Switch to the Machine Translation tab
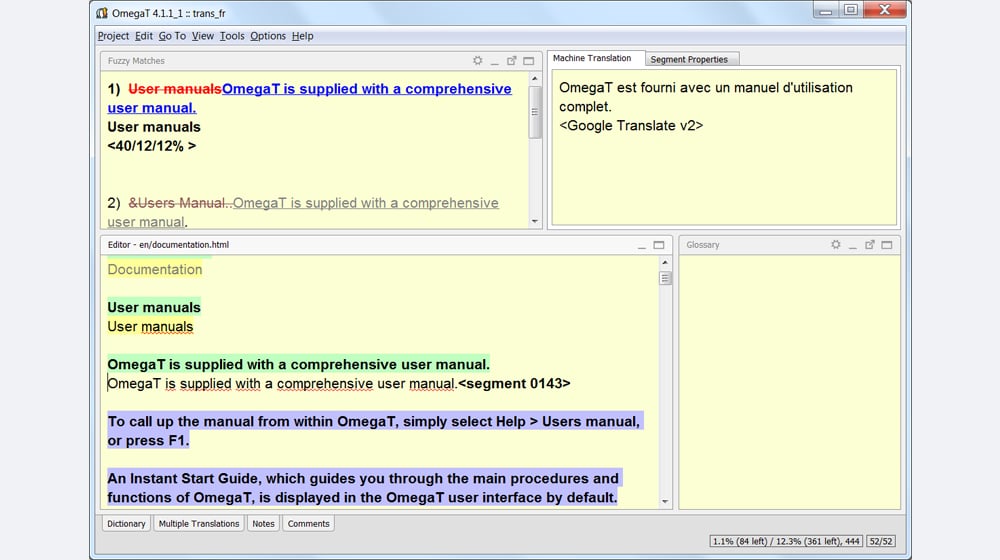Screen dimensions: 1000x560 click(x=592, y=58)
